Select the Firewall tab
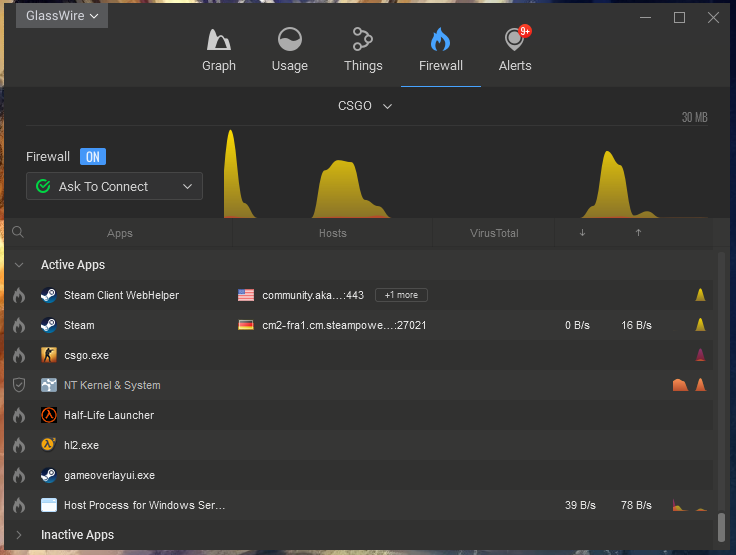 (x=441, y=50)
